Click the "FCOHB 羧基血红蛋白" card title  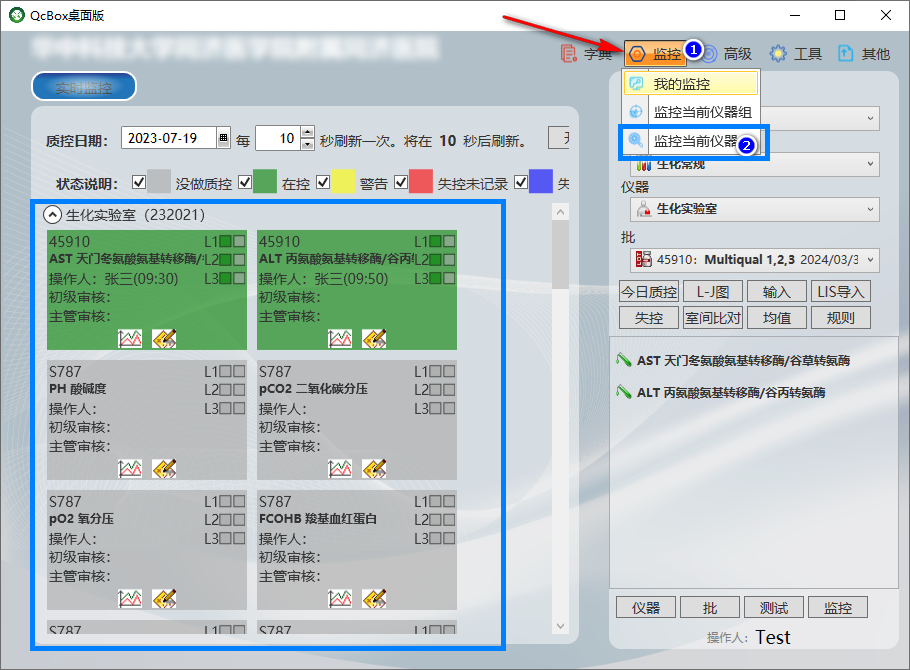click(x=318, y=518)
